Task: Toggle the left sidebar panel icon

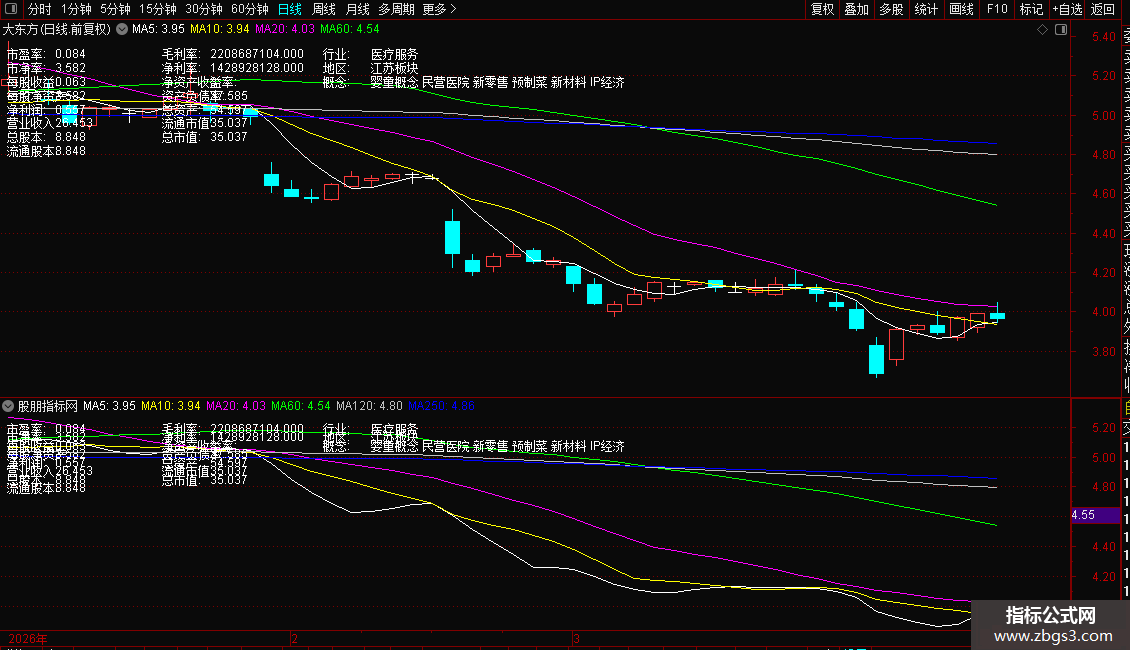Action: (10, 9)
